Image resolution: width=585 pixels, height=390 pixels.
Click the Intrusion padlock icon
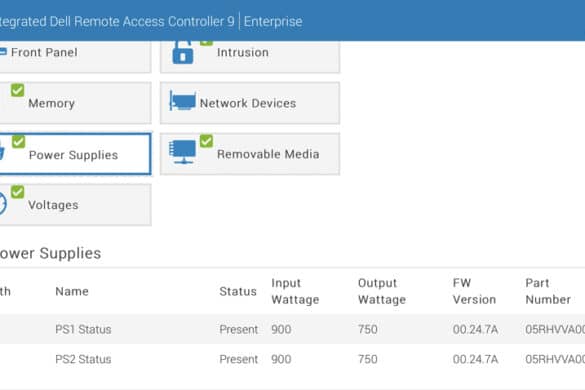pyautogui.click(x=183, y=53)
